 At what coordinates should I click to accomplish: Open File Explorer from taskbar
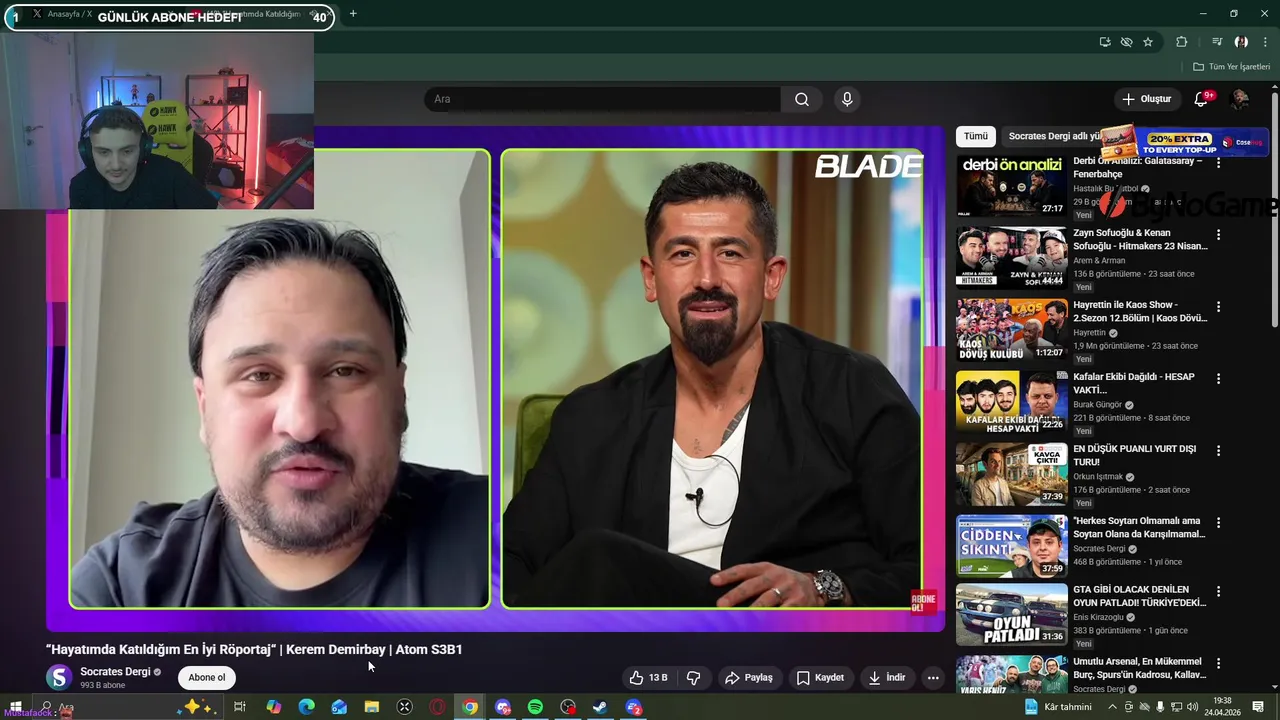pos(372,707)
